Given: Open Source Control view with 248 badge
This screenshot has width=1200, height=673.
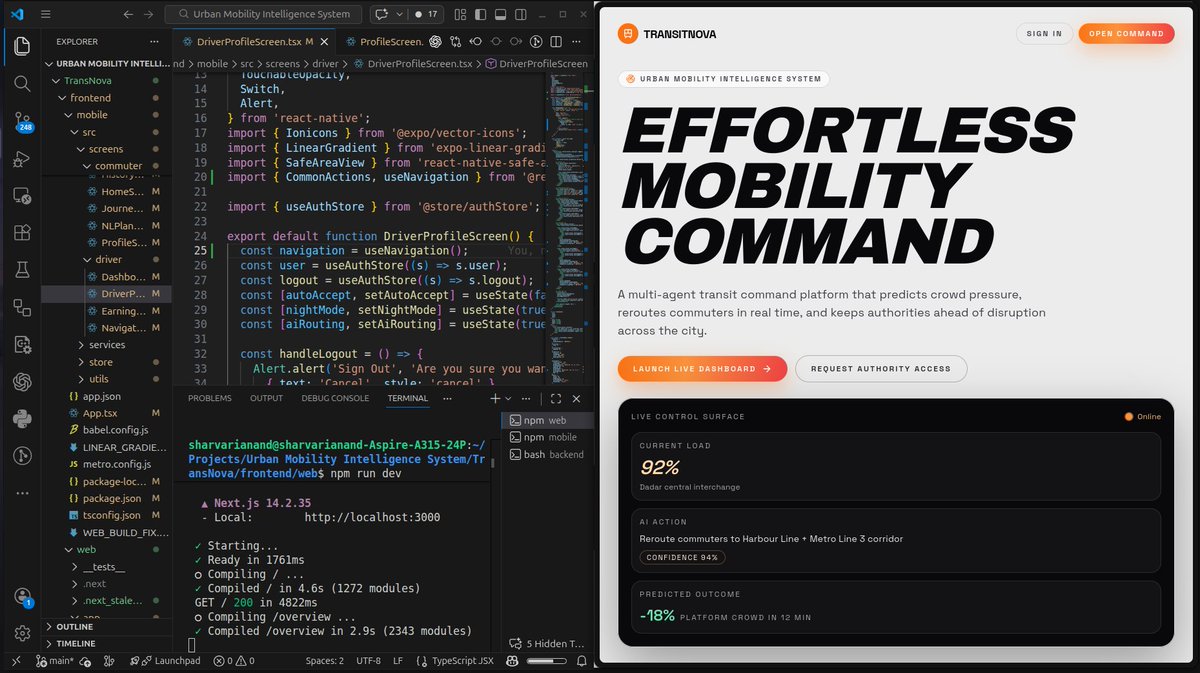Looking at the screenshot, I should click(22, 122).
